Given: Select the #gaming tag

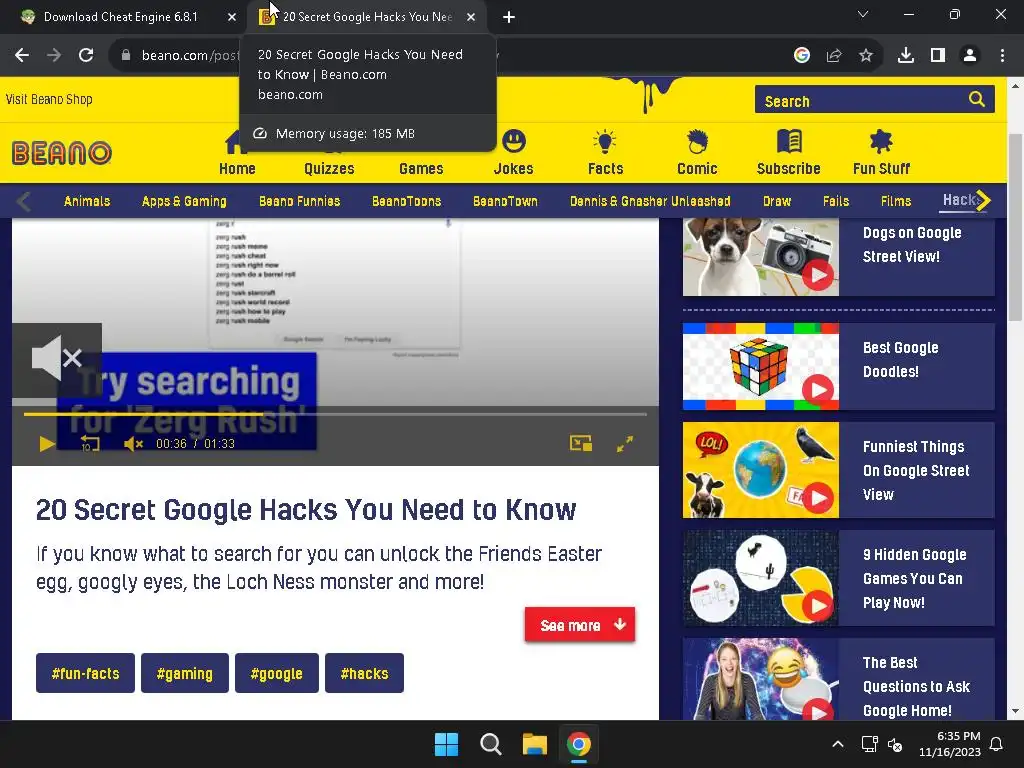Looking at the screenshot, I should [185, 673].
